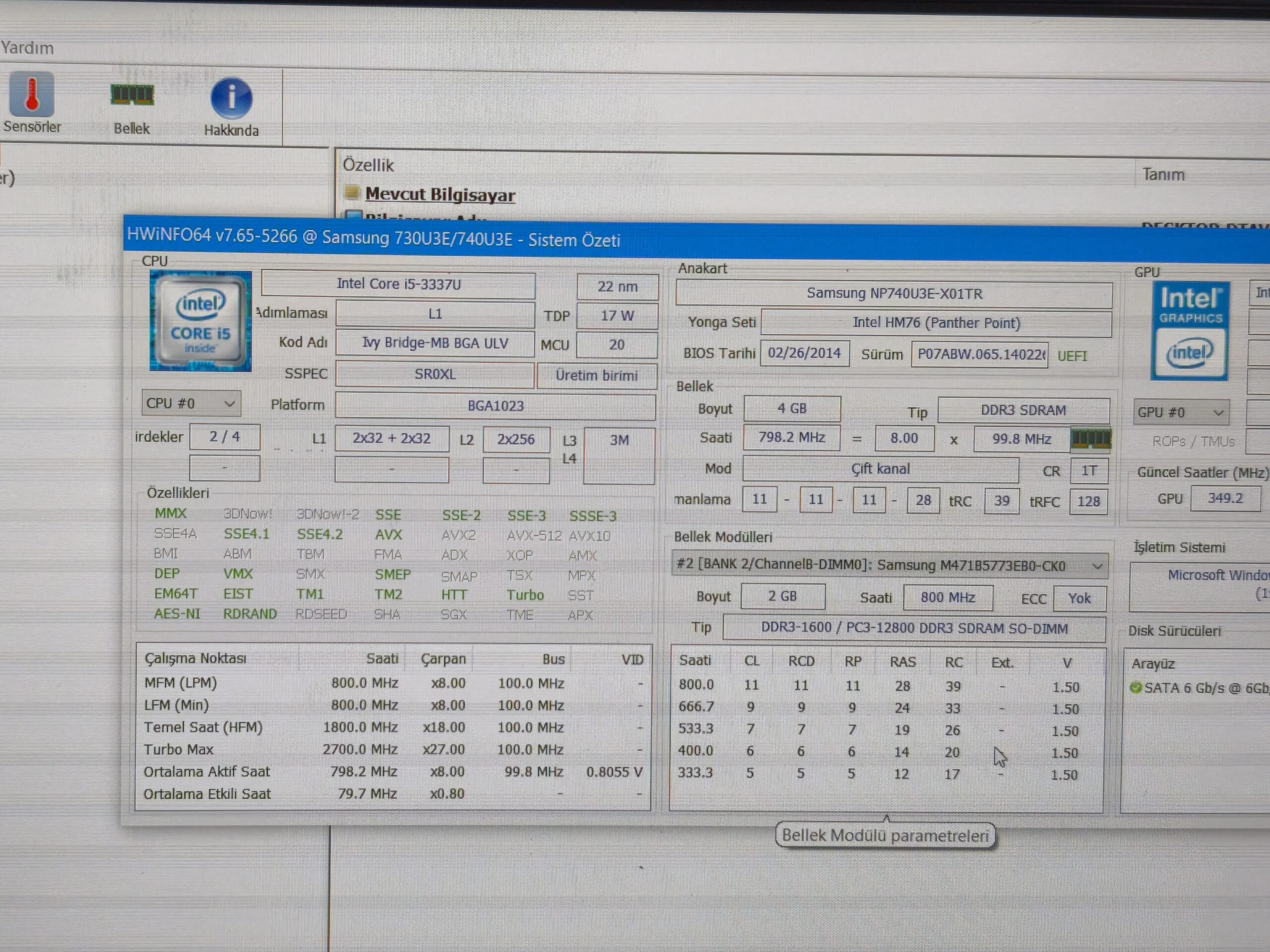Image resolution: width=1270 pixels, height=952 pixels.
Task: Click the BIOS version P07ABW.065 field
Action: coord(979,355)
